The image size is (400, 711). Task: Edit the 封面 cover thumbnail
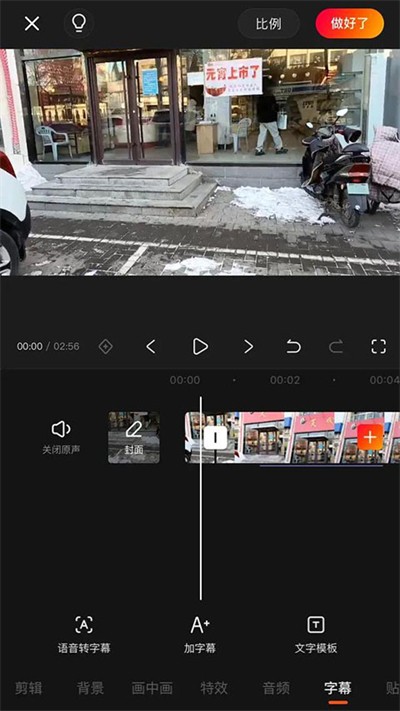point(134,437)
